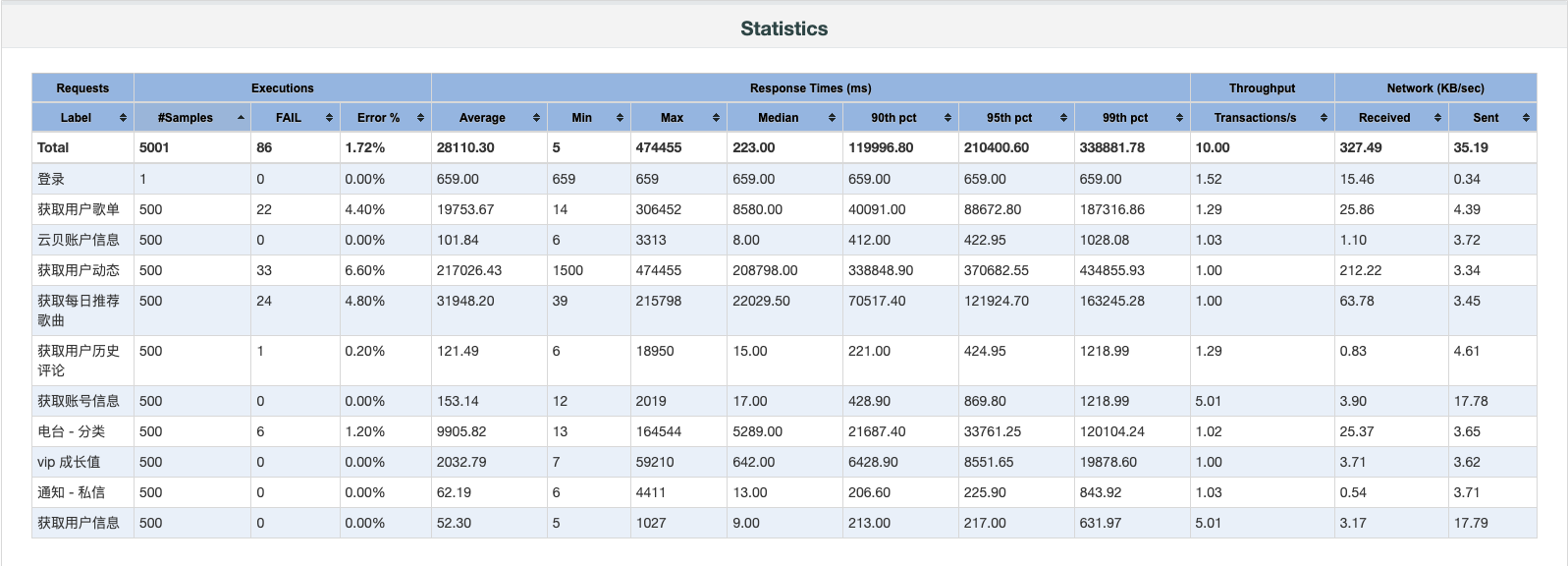Select the total throughput value 10.00
1568x566 pixels.
pos(1213,147)
